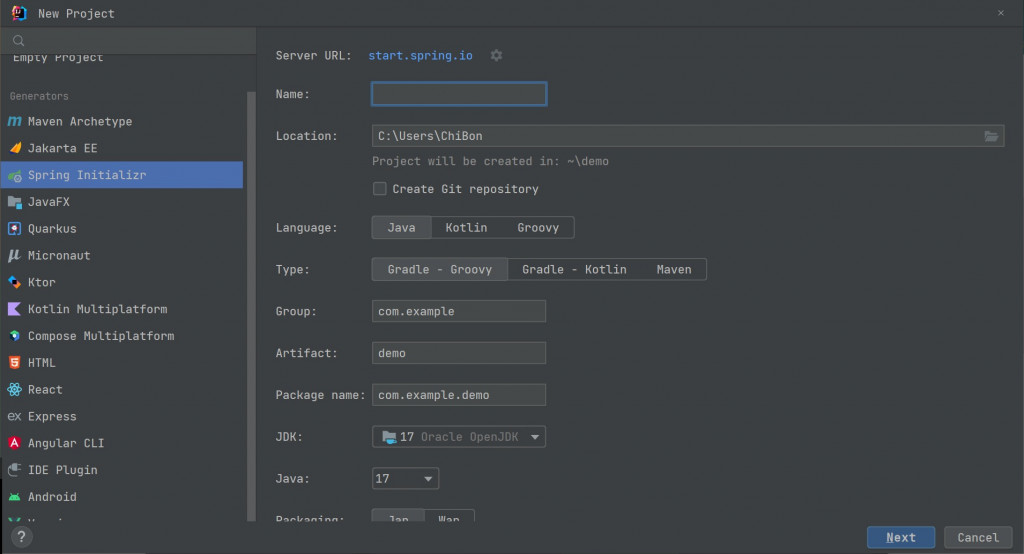1024x554 pixels.
Task: Choose Gradle - Kotlin build type
Action: click(574, 269)
